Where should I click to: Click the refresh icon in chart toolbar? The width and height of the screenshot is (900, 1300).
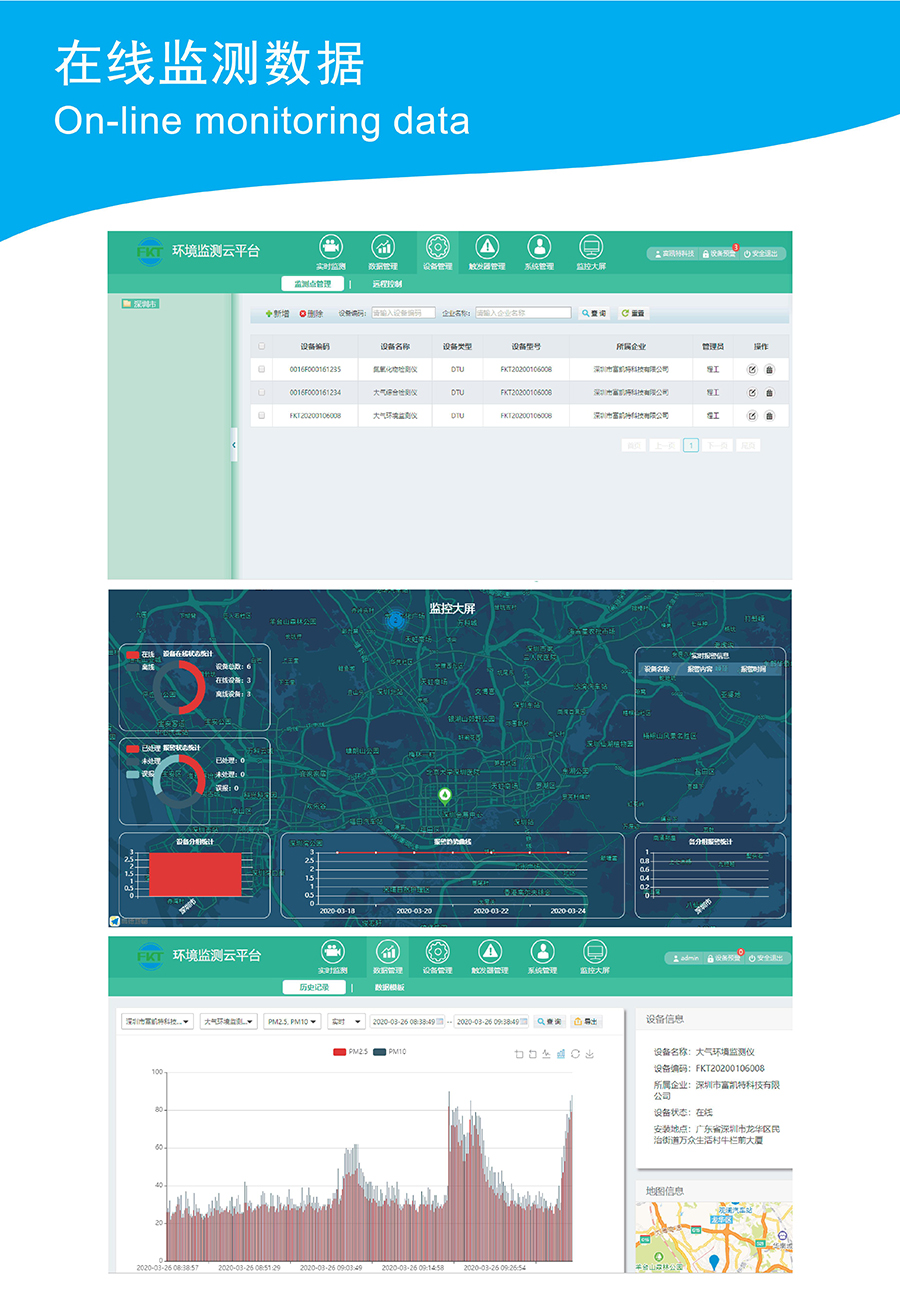[x=576, y=1054]
